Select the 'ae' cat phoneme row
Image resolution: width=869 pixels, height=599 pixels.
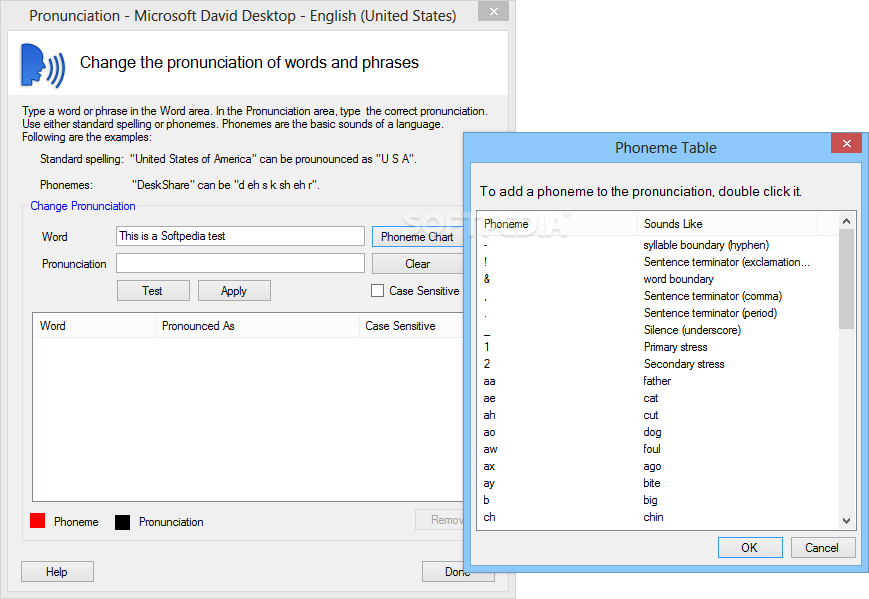click(x=658, y=398)
